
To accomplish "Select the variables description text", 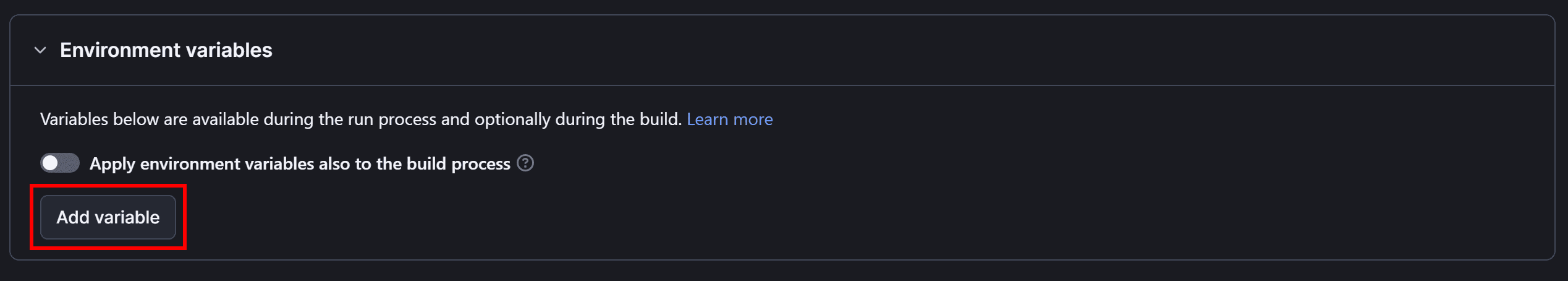I will (361, 119).
